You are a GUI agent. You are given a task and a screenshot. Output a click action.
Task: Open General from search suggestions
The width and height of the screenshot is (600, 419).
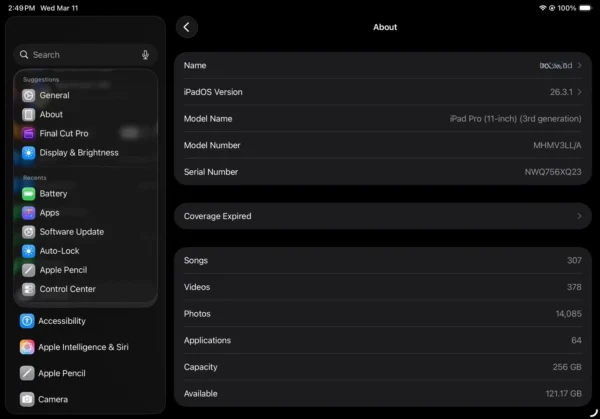tap(54, 96)
